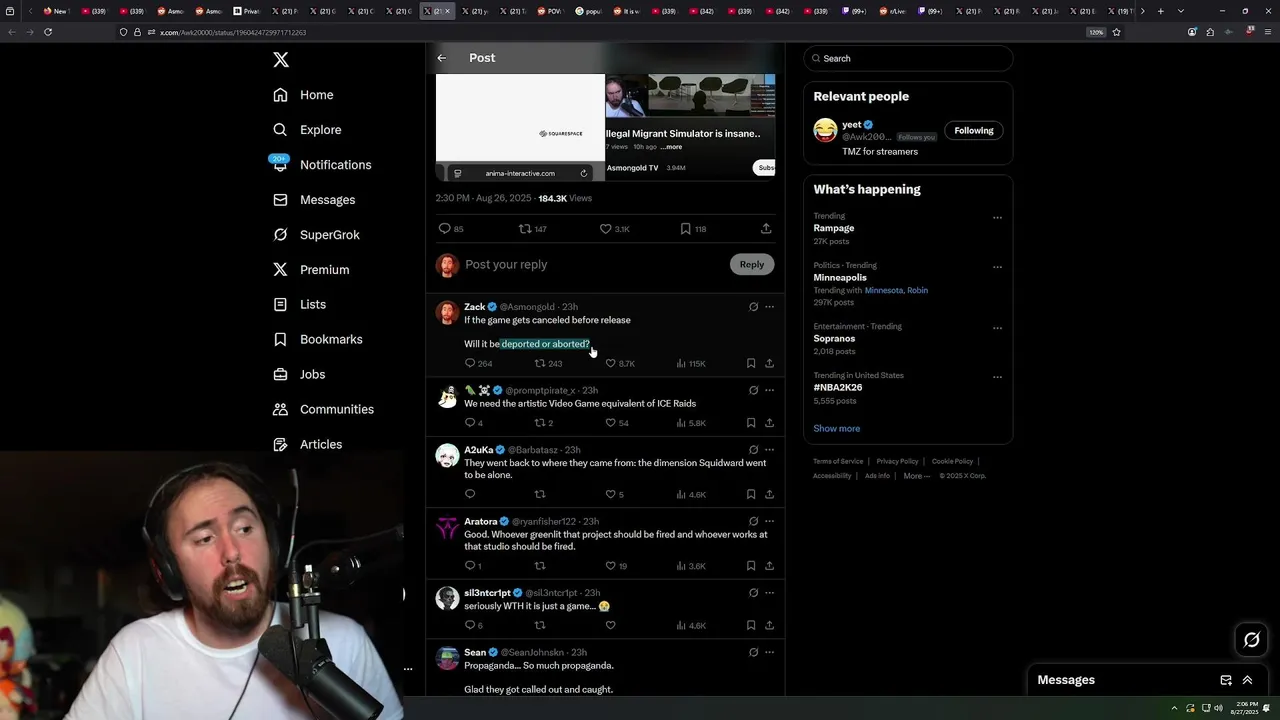This screenshot has height=720, width=1280.
Task: Open Grok icon on Sean's comment
Action: click(753, 652)
